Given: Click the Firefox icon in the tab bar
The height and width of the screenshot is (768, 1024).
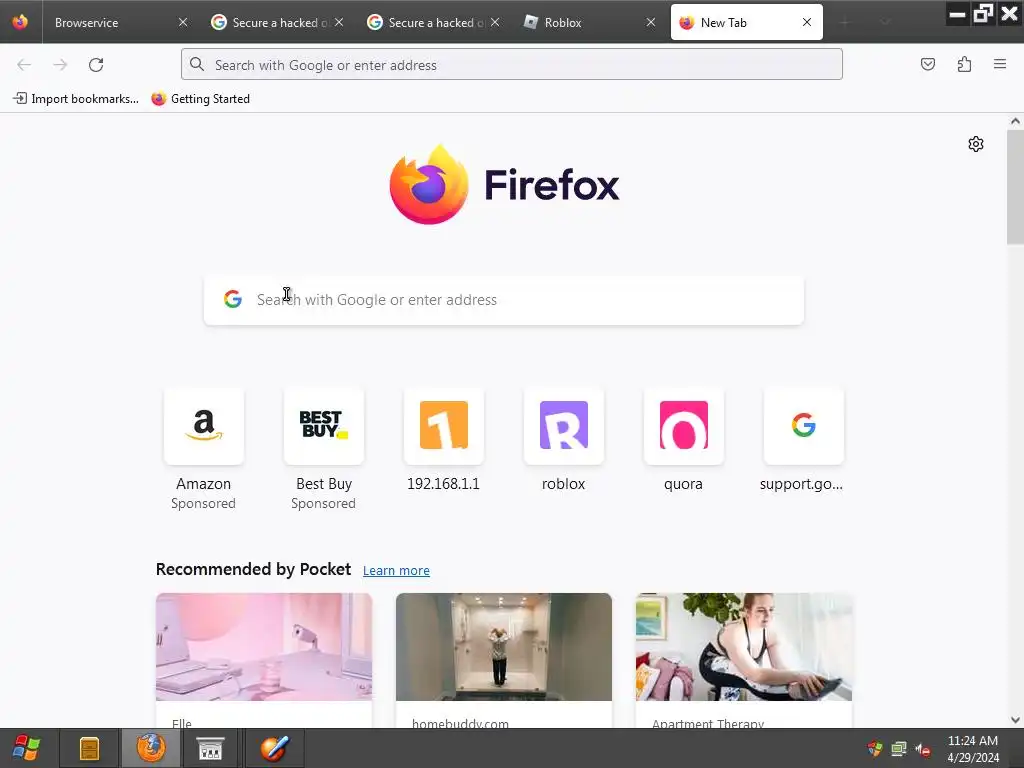Looking at the screenshot, I should pos(20,22).
